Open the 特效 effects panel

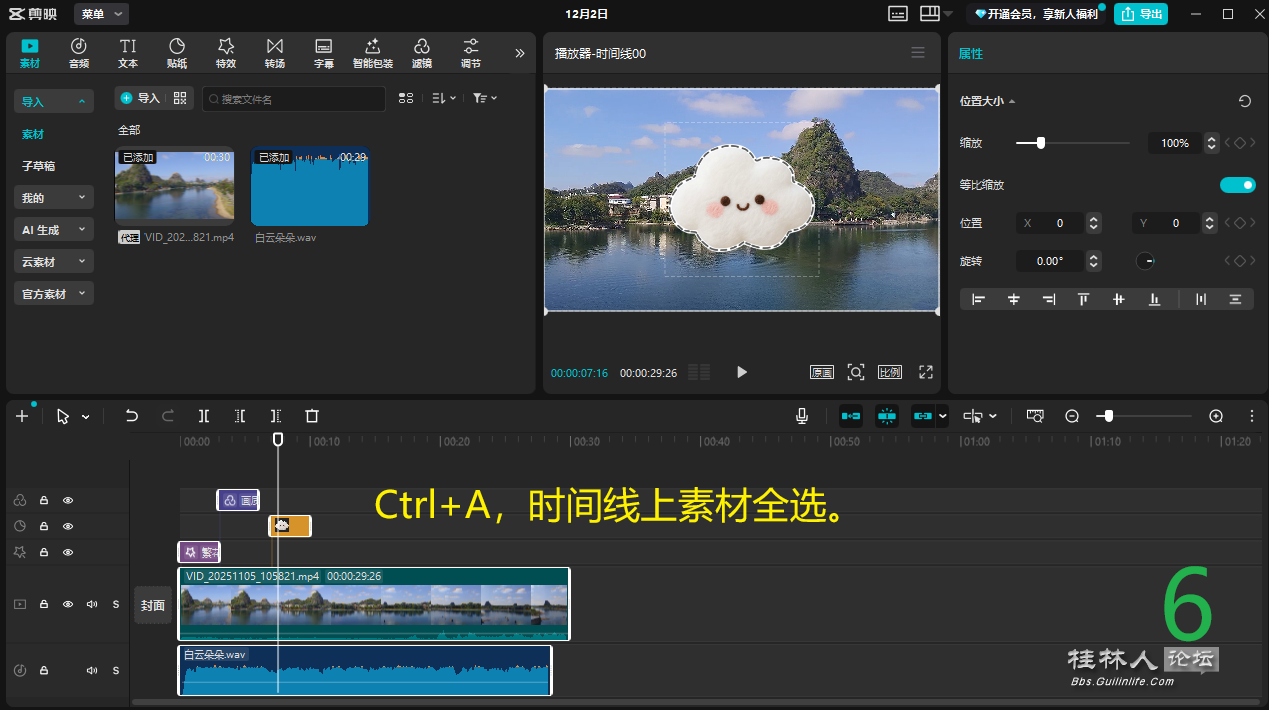(226, 53)
